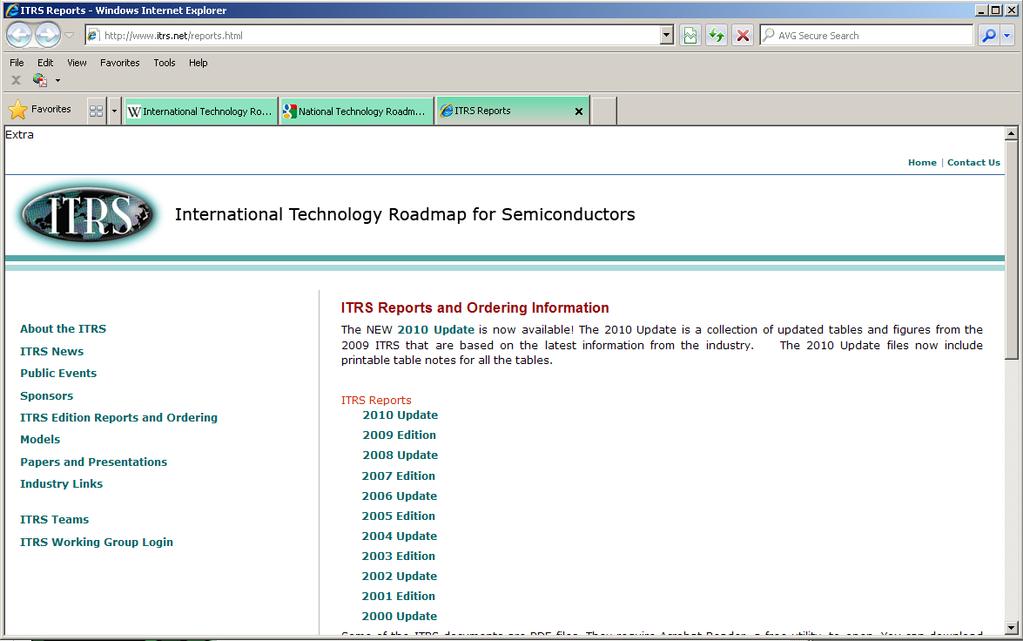The image size is (1023, 641).
Task: Click the Forward navigation arrow button
Action: point(48,35)
